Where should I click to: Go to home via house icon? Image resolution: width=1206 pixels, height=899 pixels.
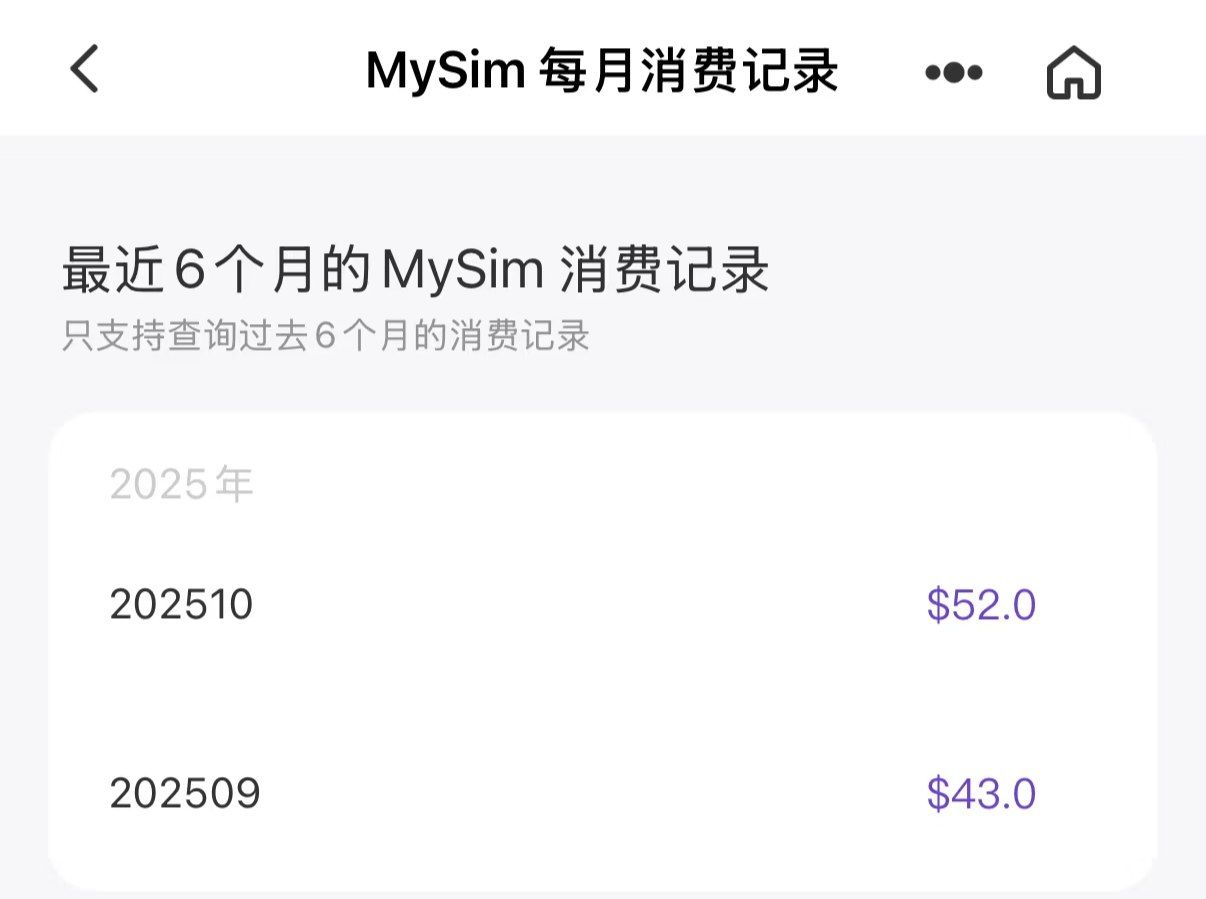pos(1073,73)
